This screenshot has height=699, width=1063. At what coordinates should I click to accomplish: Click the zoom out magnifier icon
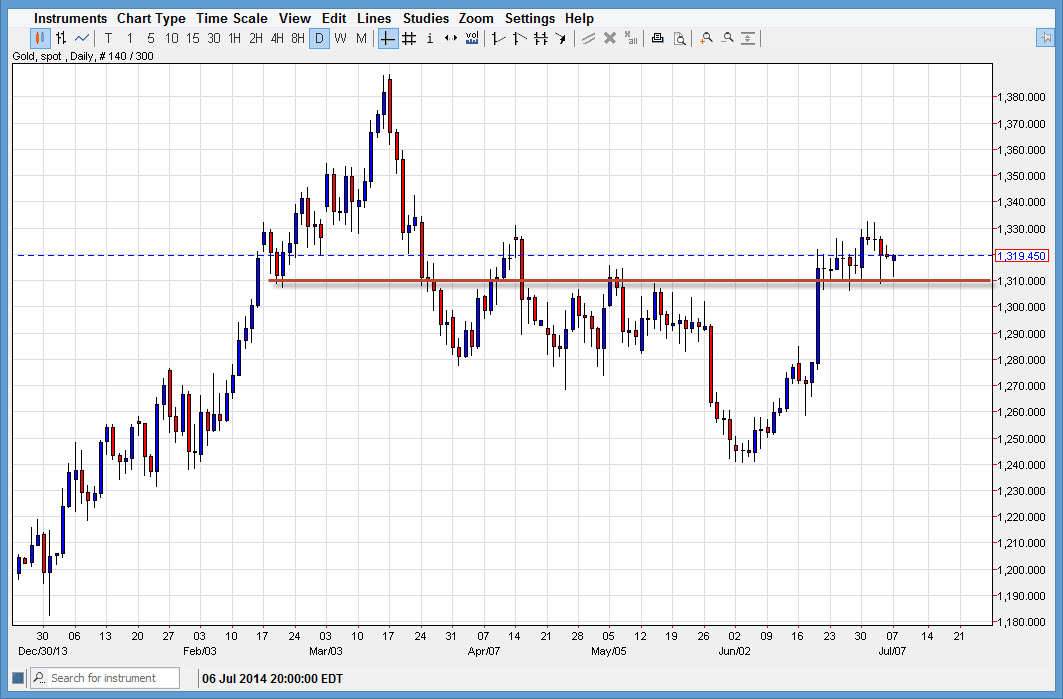click(x=727, y=39)
